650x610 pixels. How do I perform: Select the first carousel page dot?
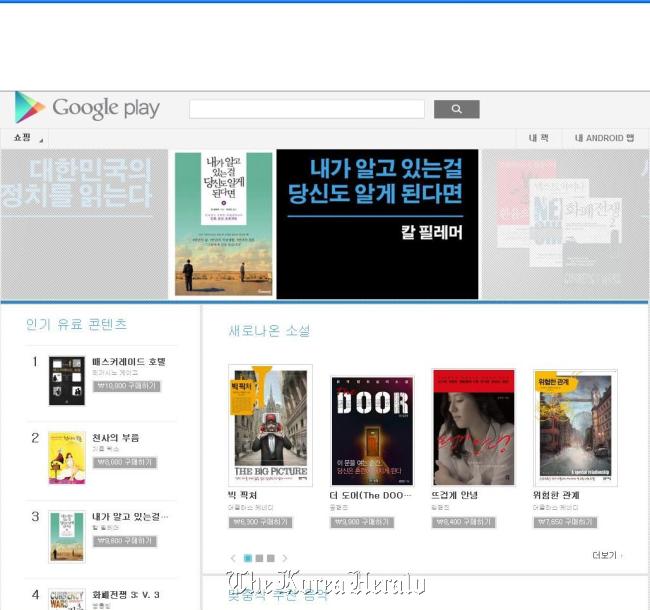pos(248,558)
